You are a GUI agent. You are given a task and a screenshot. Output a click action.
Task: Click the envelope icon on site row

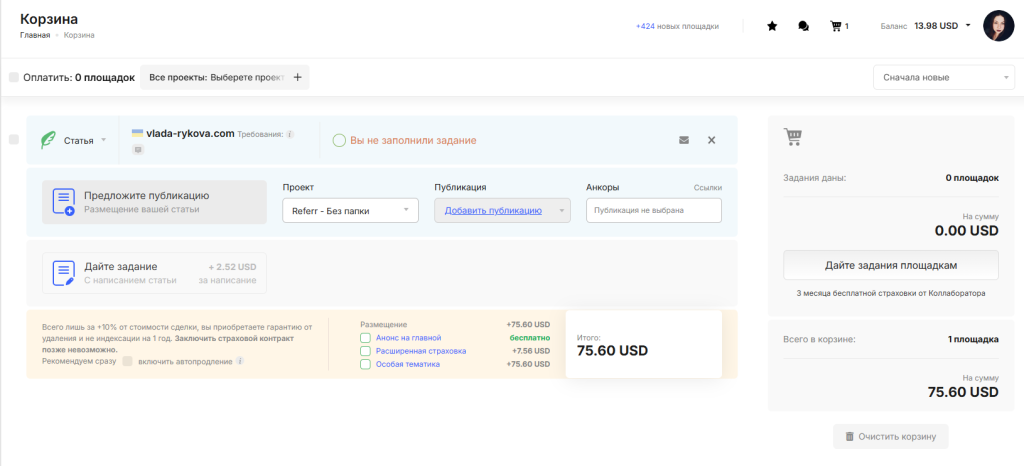[x=684, y=140]
